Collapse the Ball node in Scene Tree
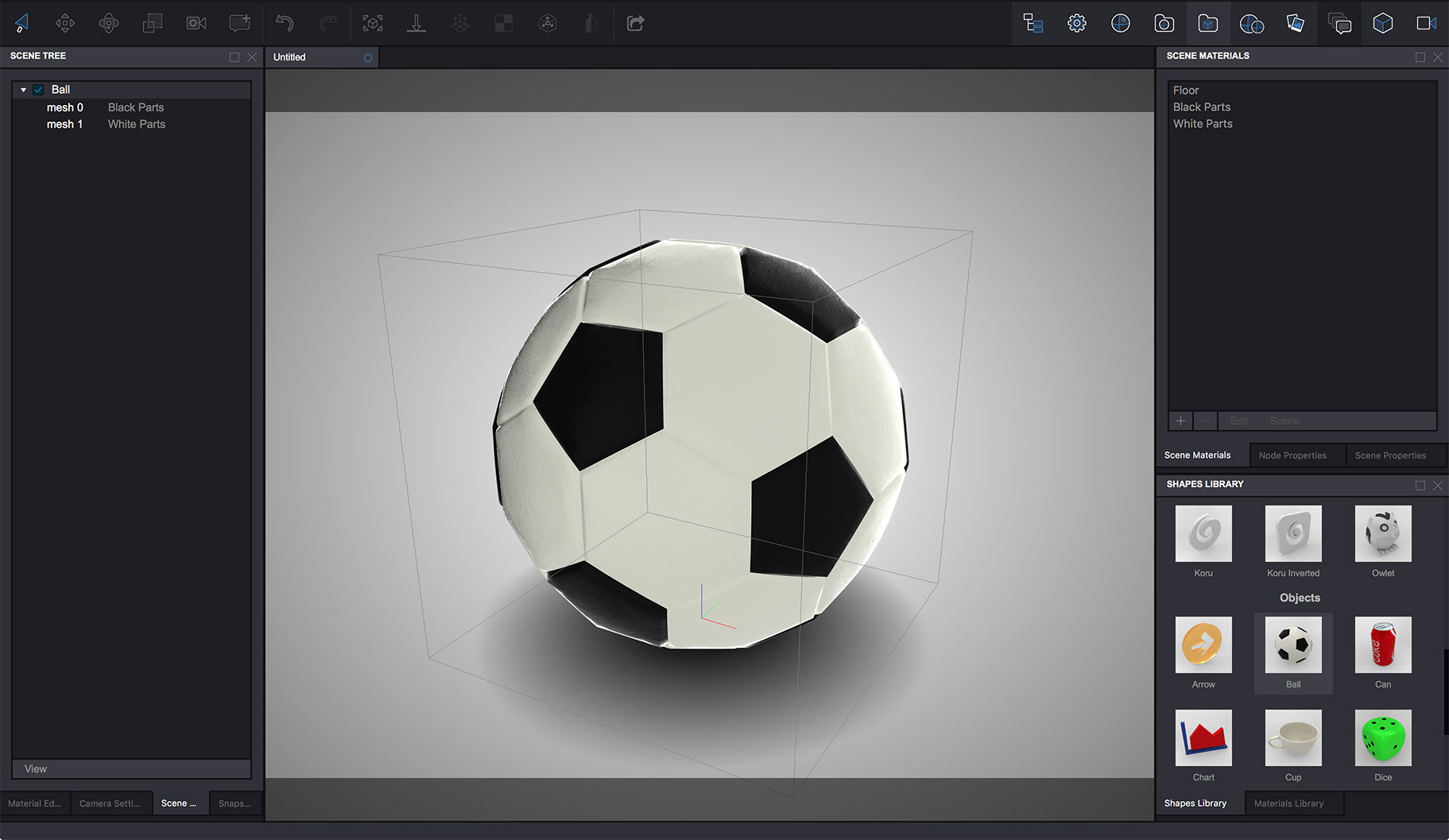The width and height of the screenshot is (1449, 840). pyautogui.click(x=23, y=89)
